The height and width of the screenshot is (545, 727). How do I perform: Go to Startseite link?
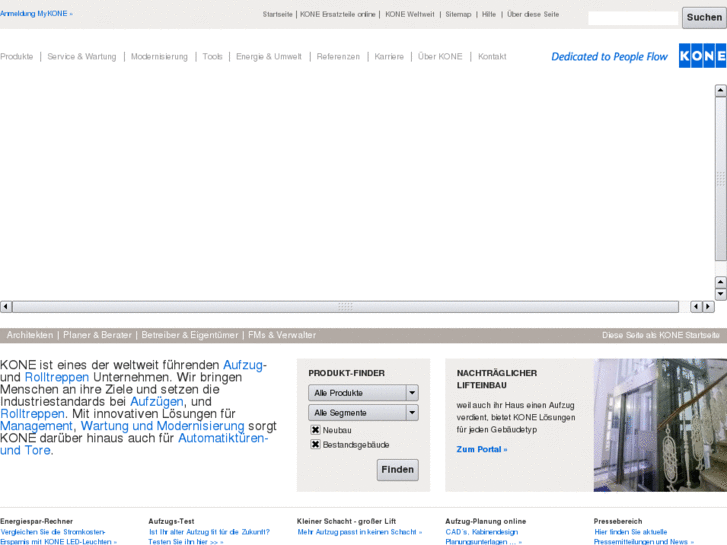[x=277, y=14]
